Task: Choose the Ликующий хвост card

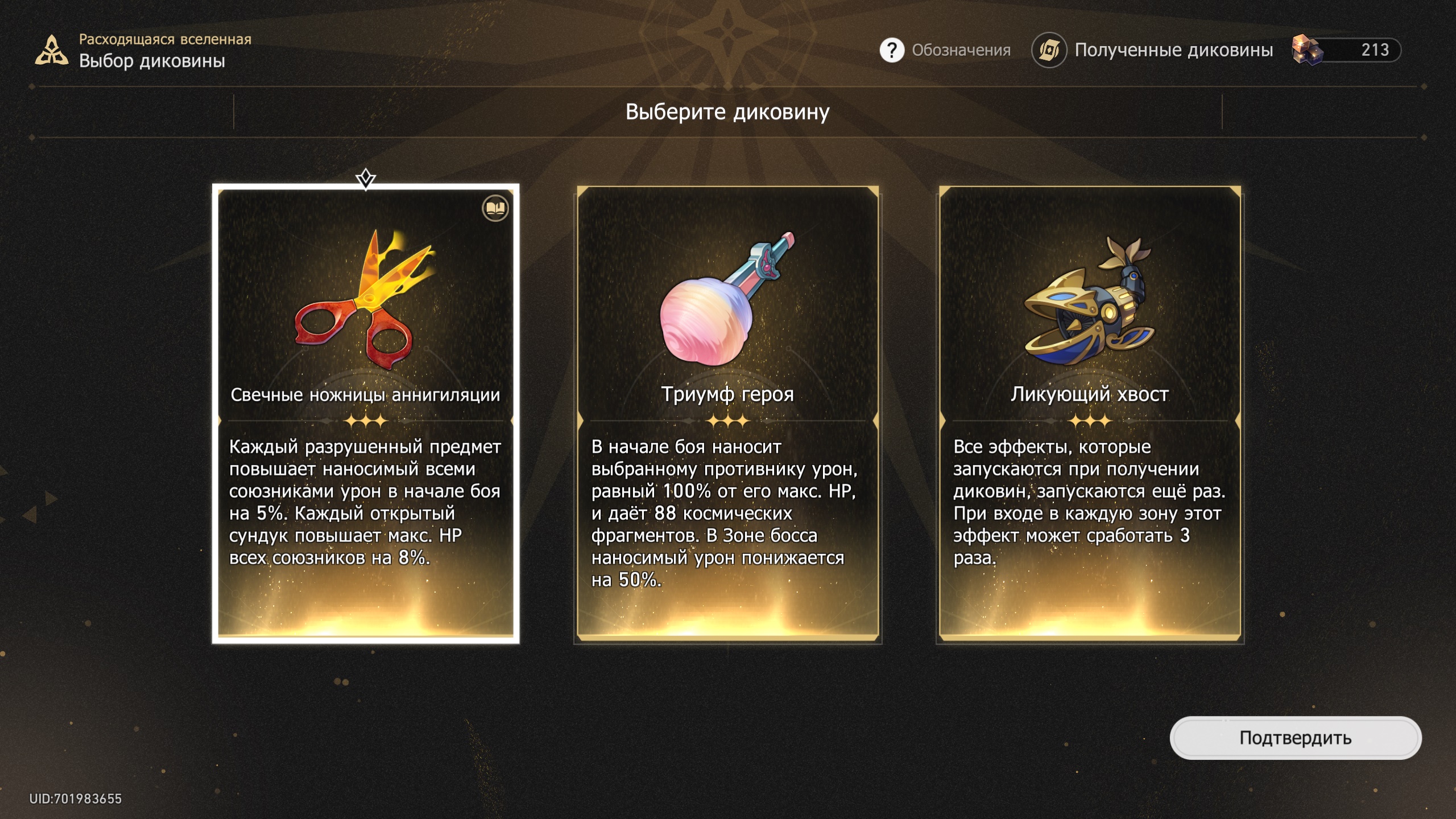Action: [1090, 413]
